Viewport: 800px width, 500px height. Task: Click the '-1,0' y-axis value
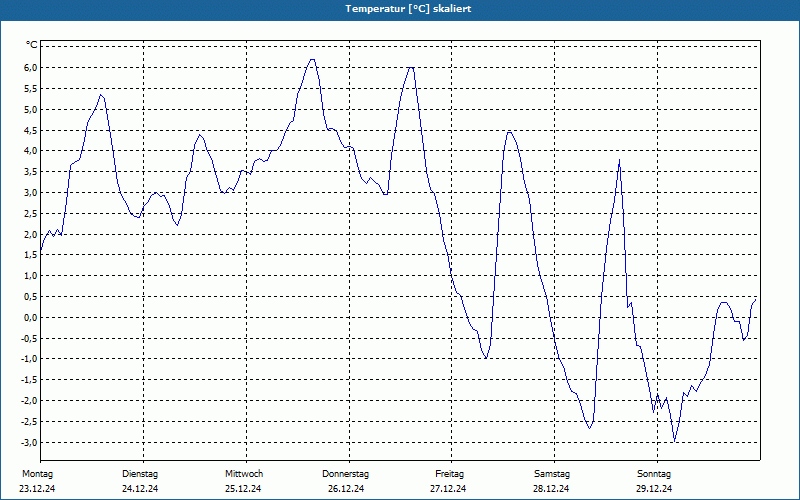(x=29, y=359)
